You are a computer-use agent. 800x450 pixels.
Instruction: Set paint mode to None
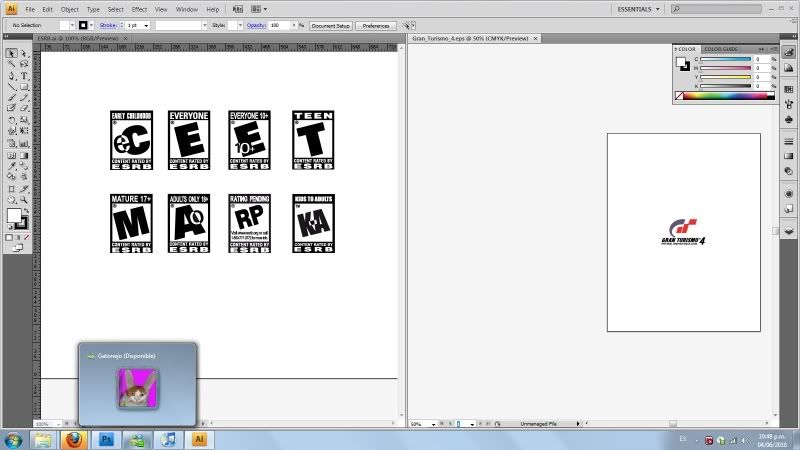(x=27, y=237)
